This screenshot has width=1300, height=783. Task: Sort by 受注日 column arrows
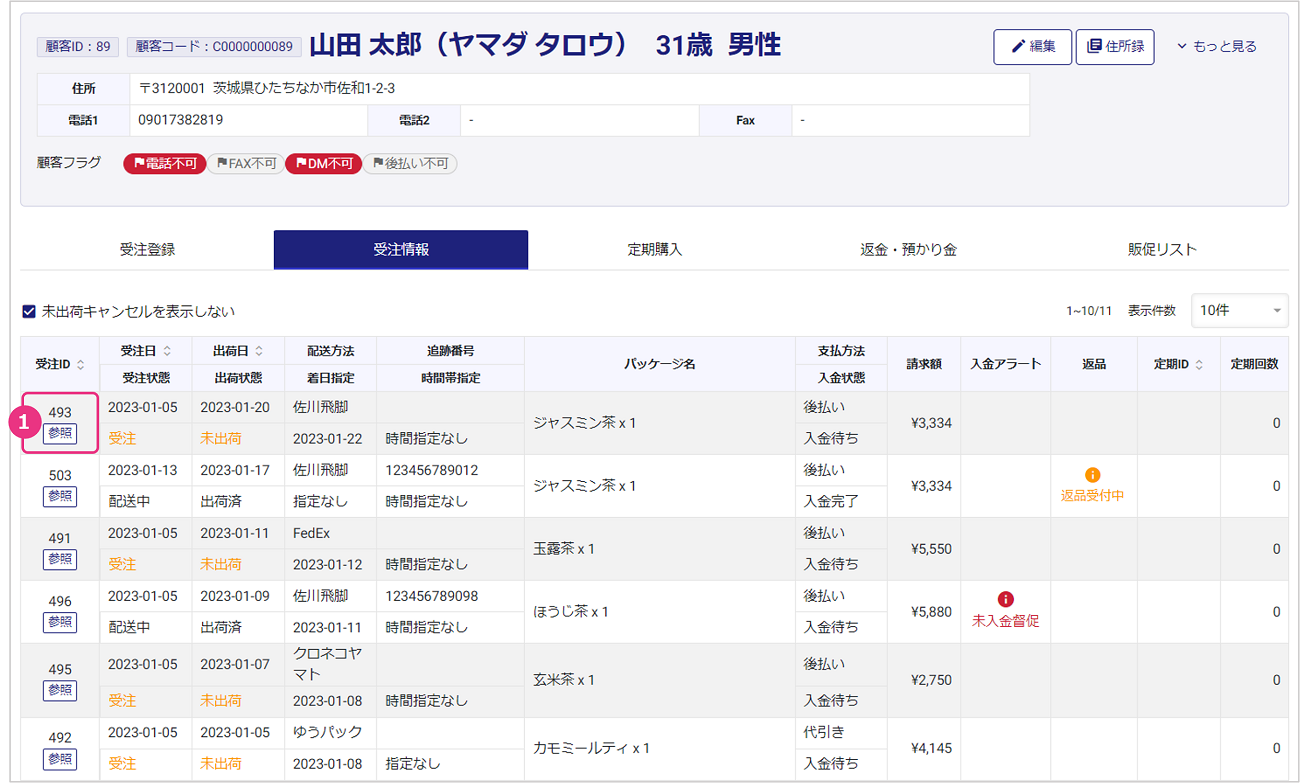(x=167, y=351)
